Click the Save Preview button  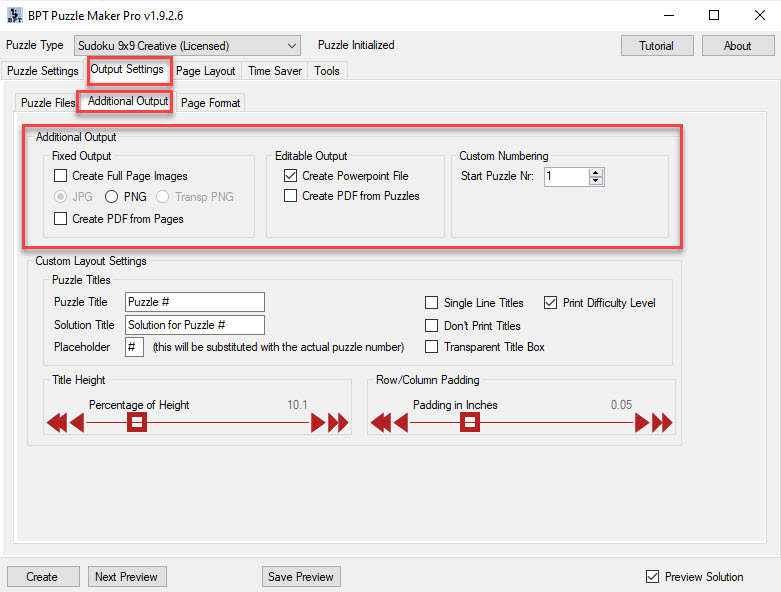(301, 577)
